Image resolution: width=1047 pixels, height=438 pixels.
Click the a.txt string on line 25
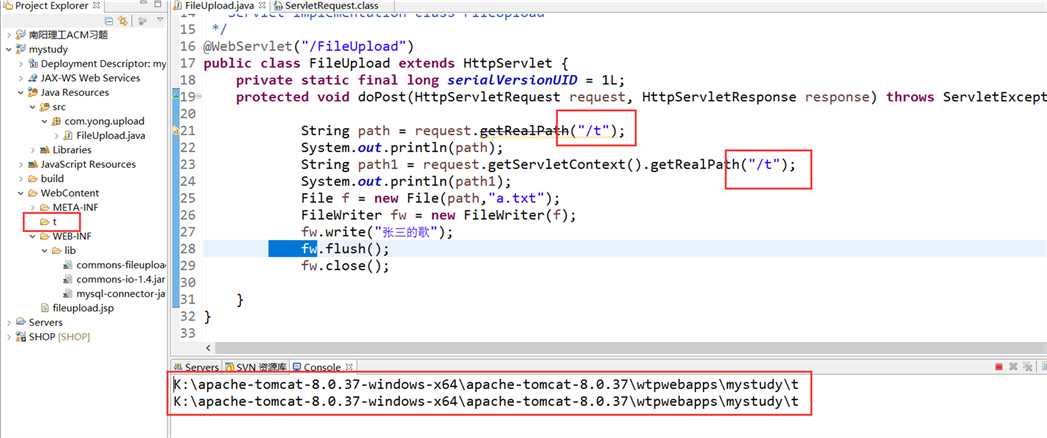coord(519,198)
